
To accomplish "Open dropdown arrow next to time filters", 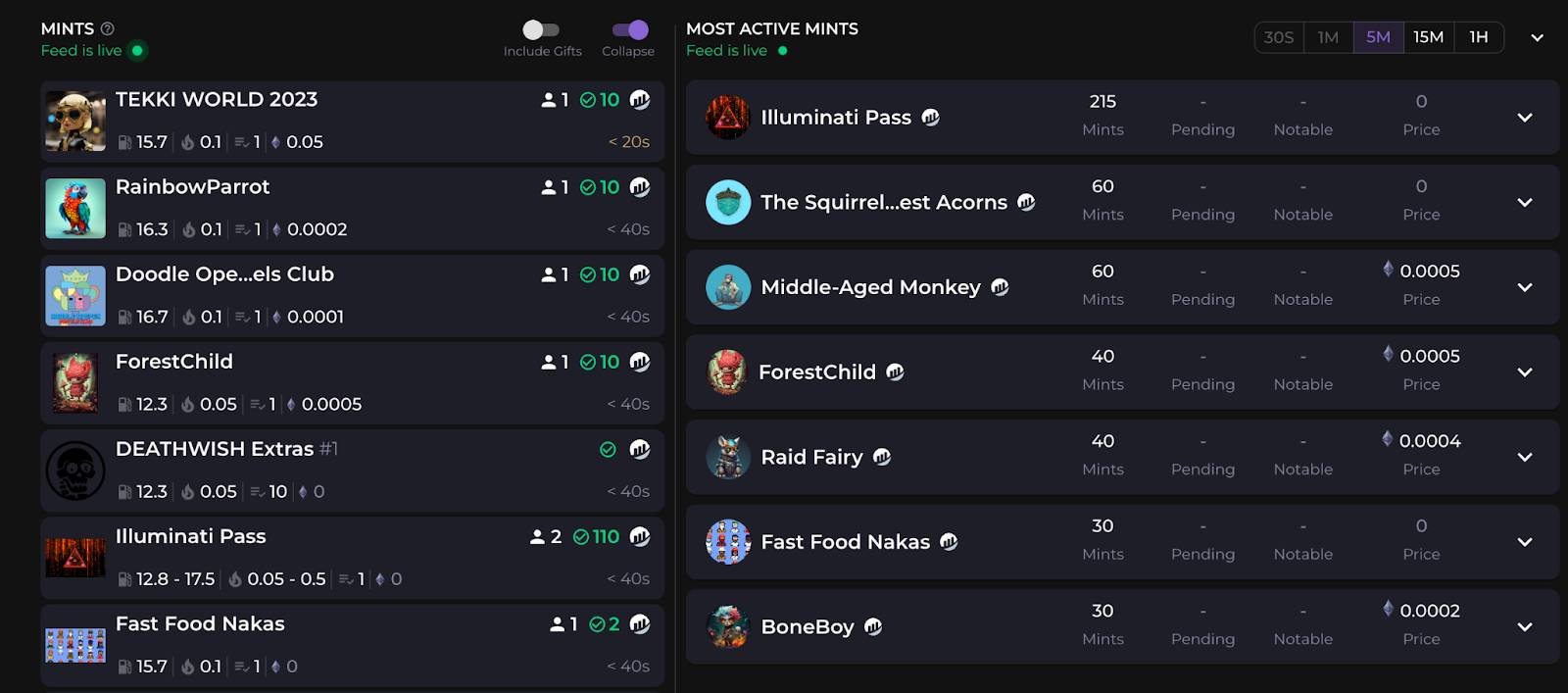I will (1538, 37).
